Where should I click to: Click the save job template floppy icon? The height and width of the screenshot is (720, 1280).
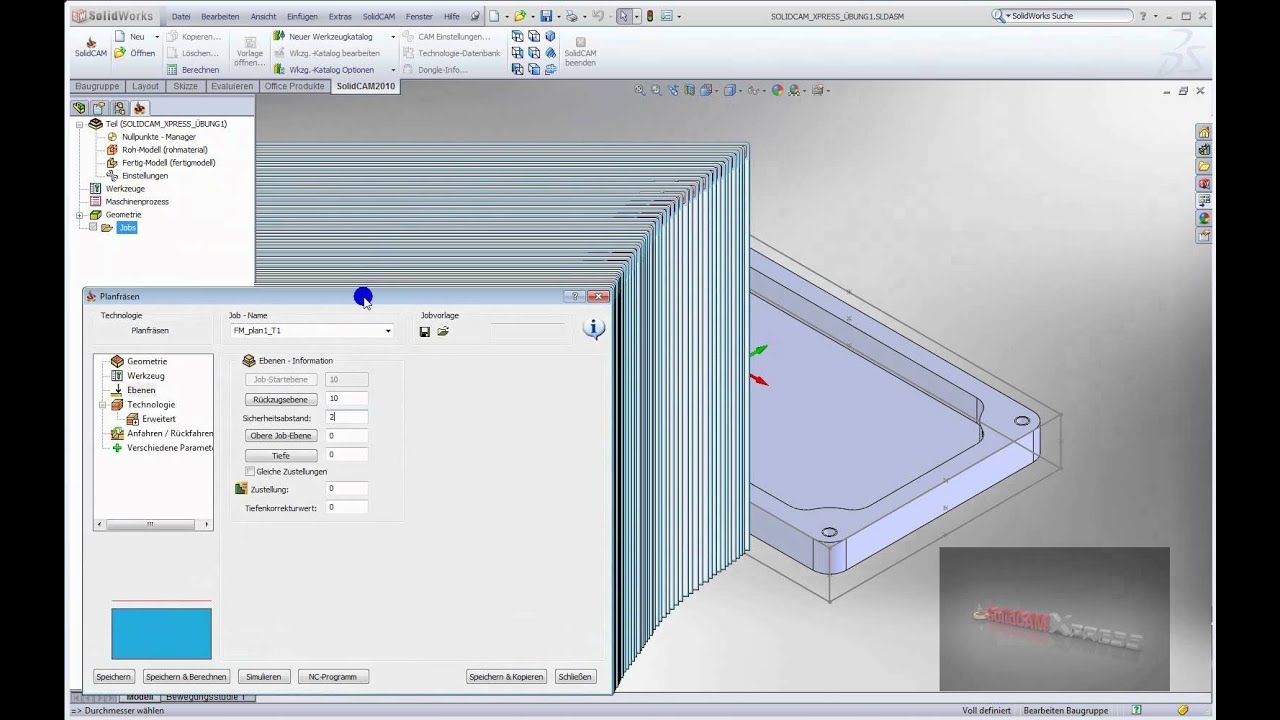425,331
